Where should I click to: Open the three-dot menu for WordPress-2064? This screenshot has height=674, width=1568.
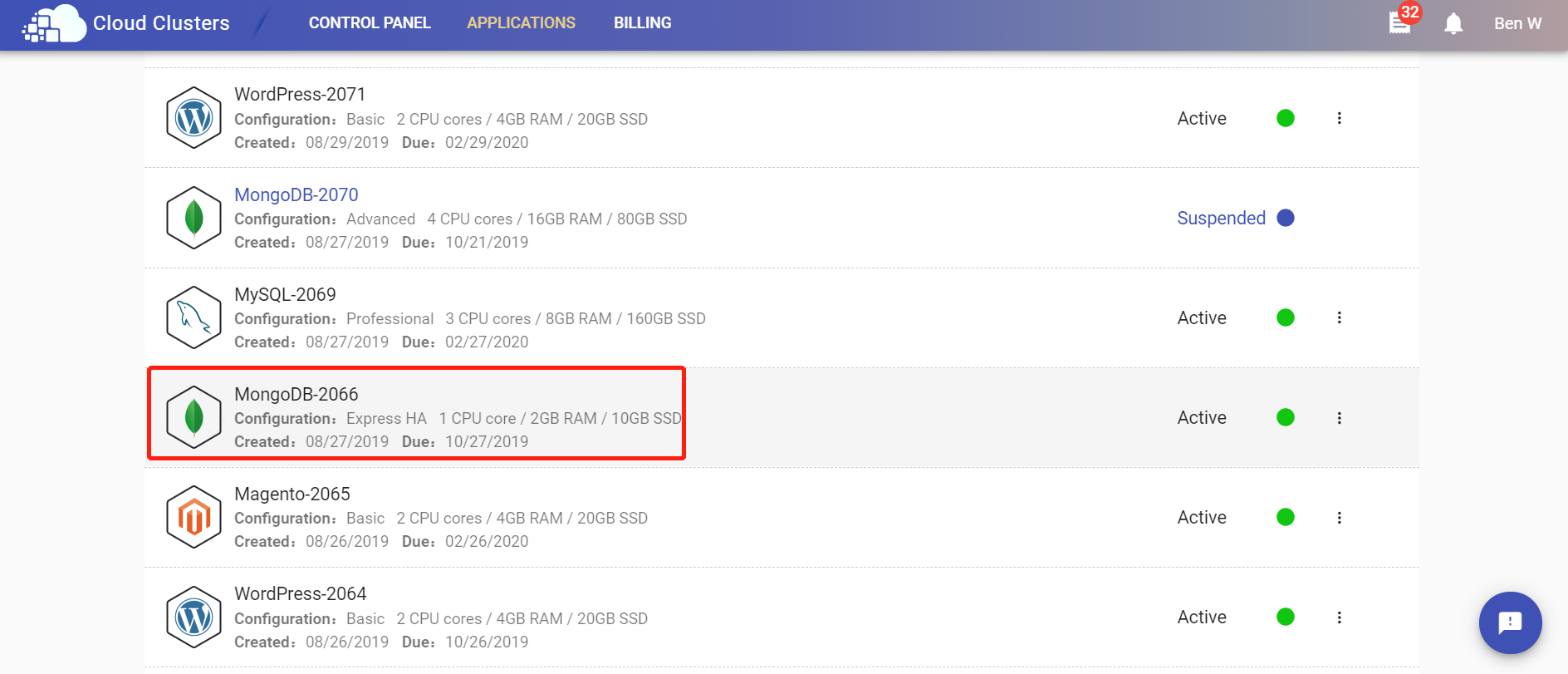click(x=1339, y=617)
